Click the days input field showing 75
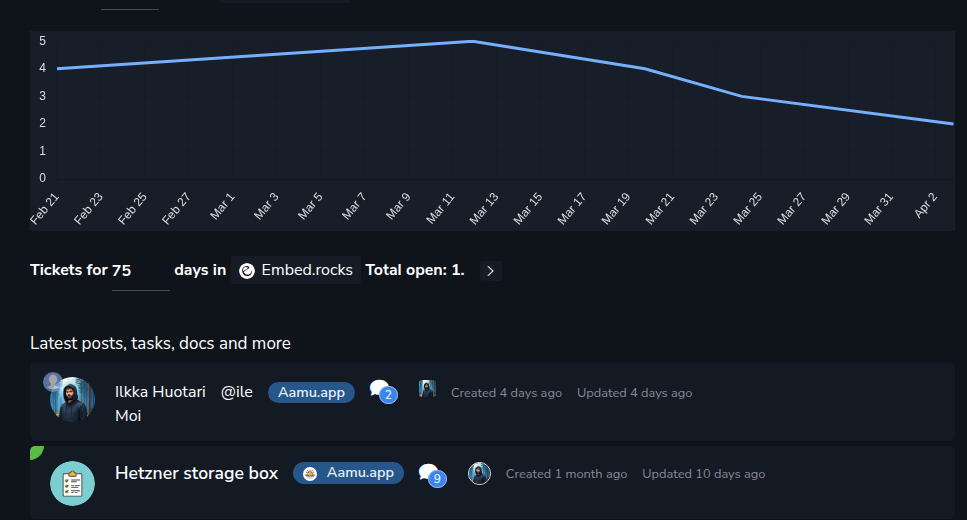 139,271
